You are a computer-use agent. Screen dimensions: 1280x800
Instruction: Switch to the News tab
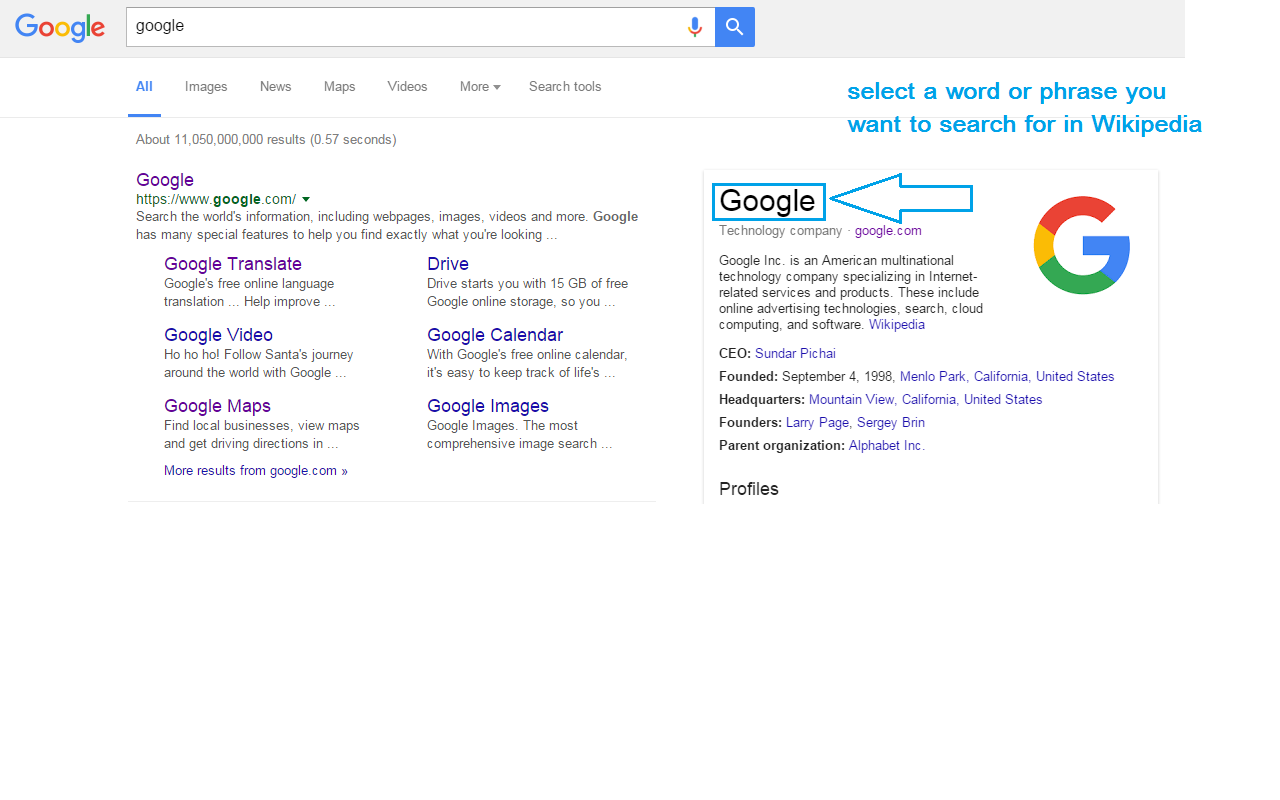click(x=275, y=87)
